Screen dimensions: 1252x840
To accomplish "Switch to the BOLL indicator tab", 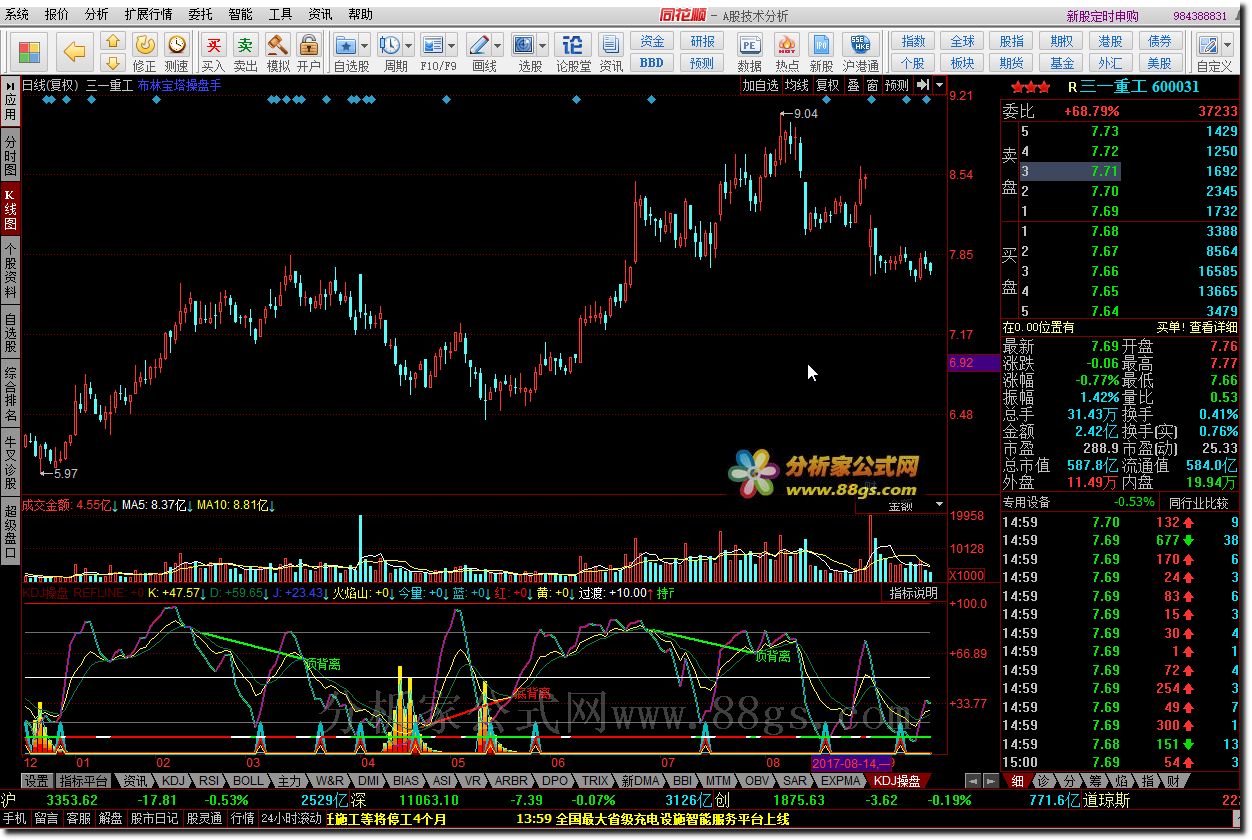I will 248,780.
